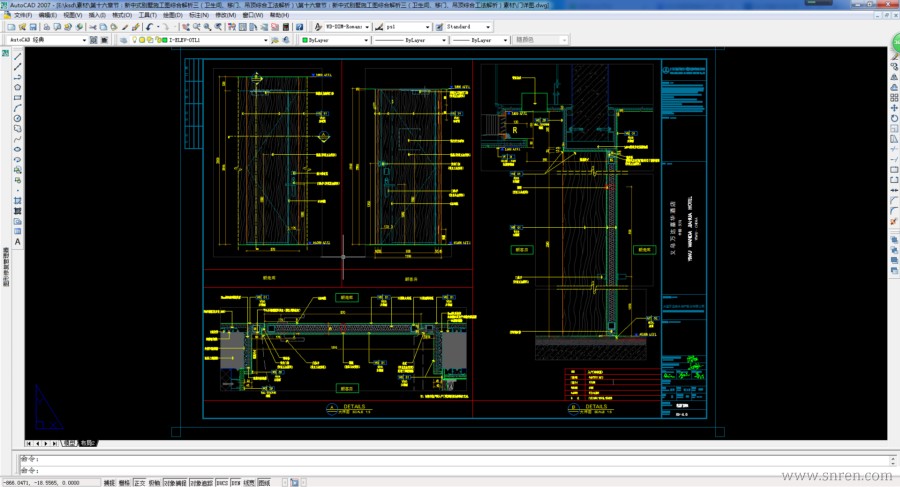Image resolution: width=900 pixels, height=487 pixels.
Task: Open the 帮助(H) menu
Action: 279,15
